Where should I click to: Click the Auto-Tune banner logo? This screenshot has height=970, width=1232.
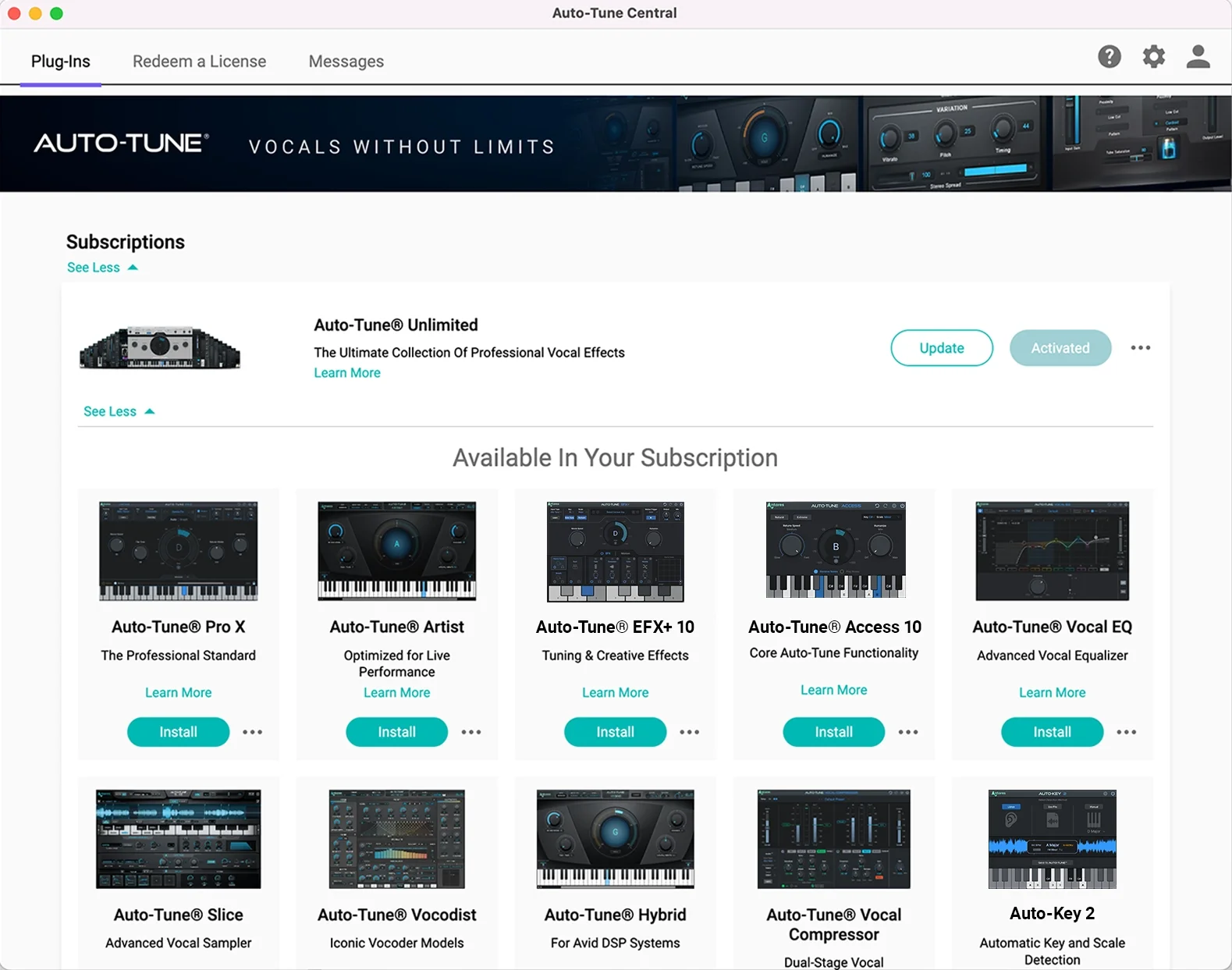(x=121, y=143)
